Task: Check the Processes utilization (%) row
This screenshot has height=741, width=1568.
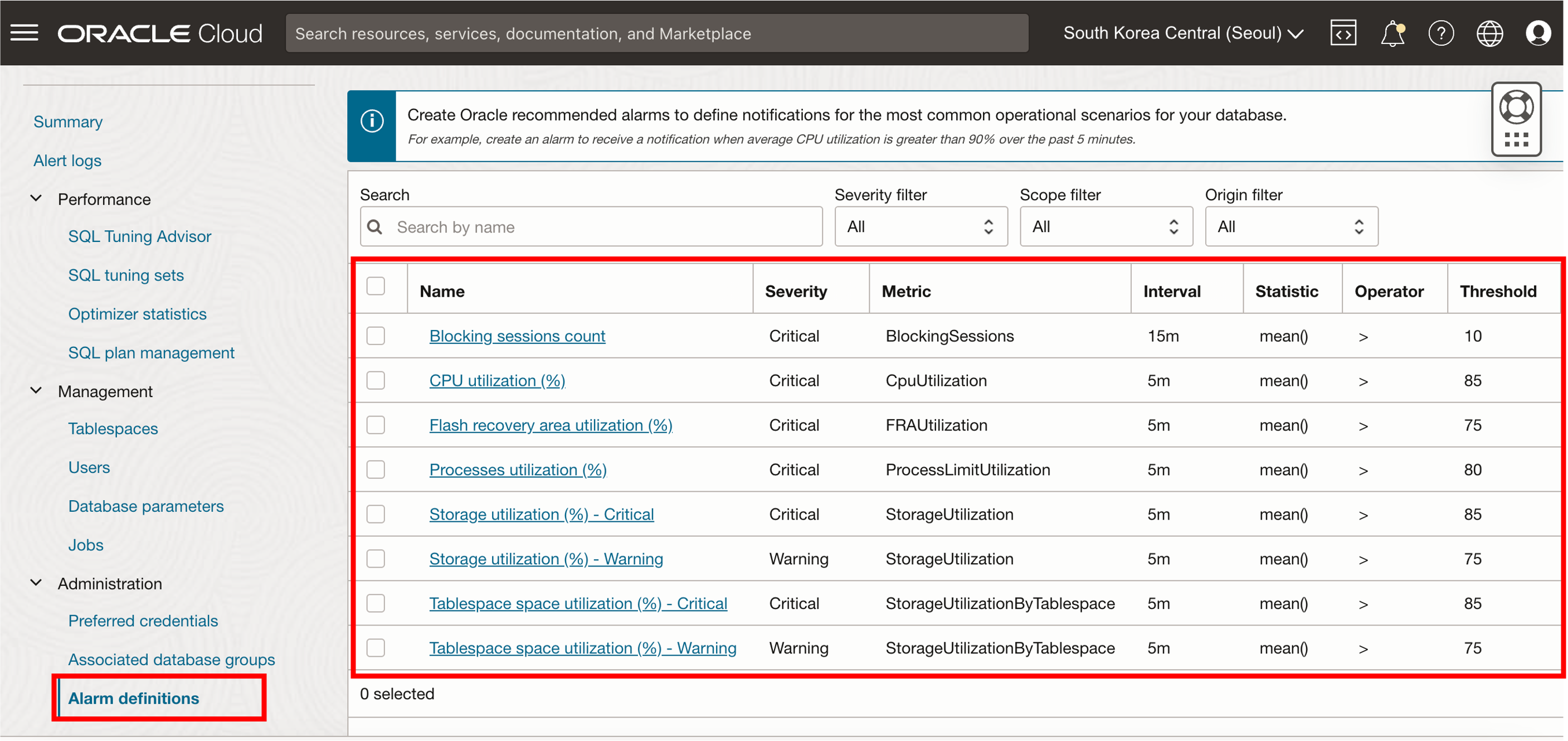Action: coord(376,469)
